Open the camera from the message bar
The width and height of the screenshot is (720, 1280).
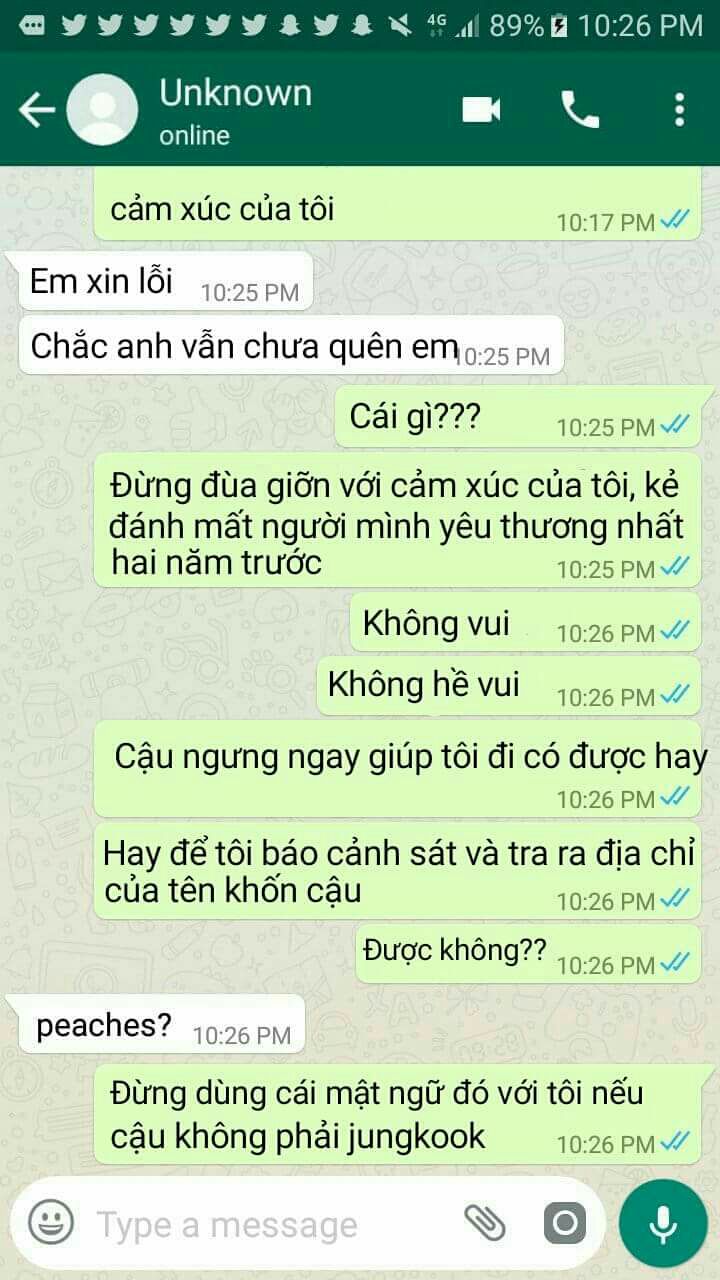565,1222
